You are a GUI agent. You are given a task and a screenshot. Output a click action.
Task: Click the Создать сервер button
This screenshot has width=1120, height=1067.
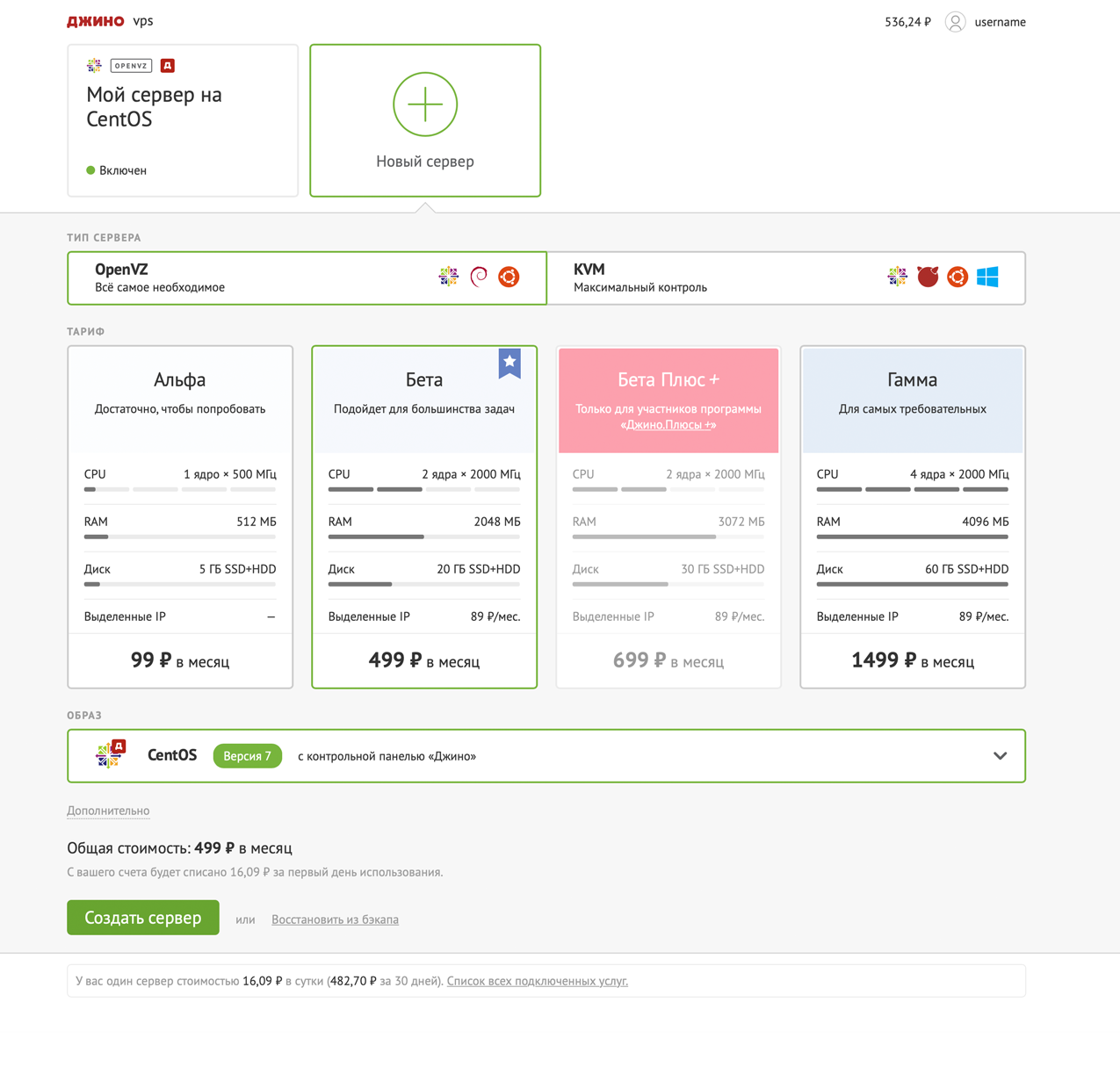[143, 918]
